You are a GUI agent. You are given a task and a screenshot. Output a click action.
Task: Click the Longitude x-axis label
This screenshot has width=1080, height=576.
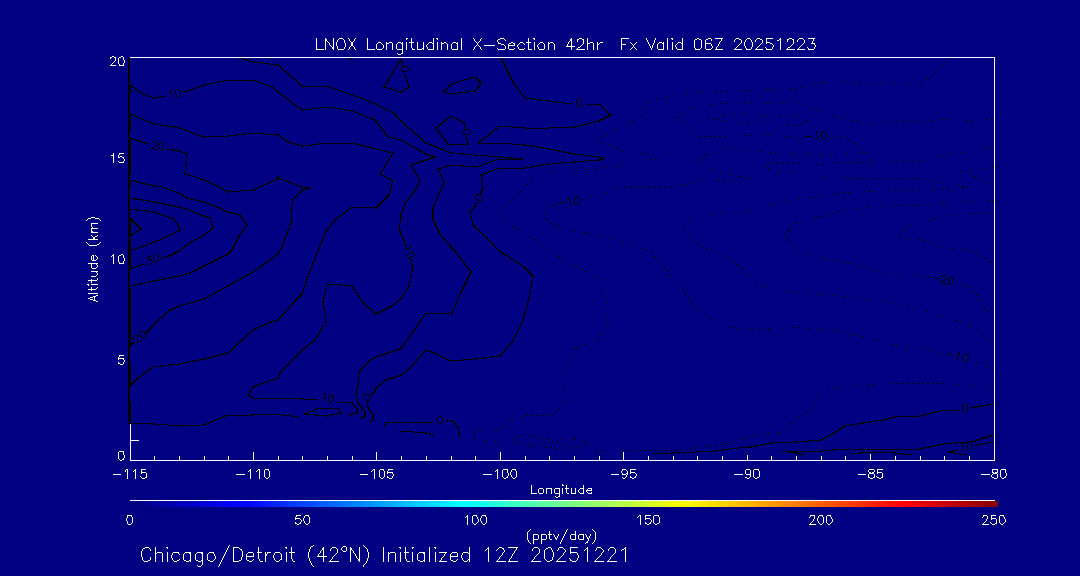[561, 490]
